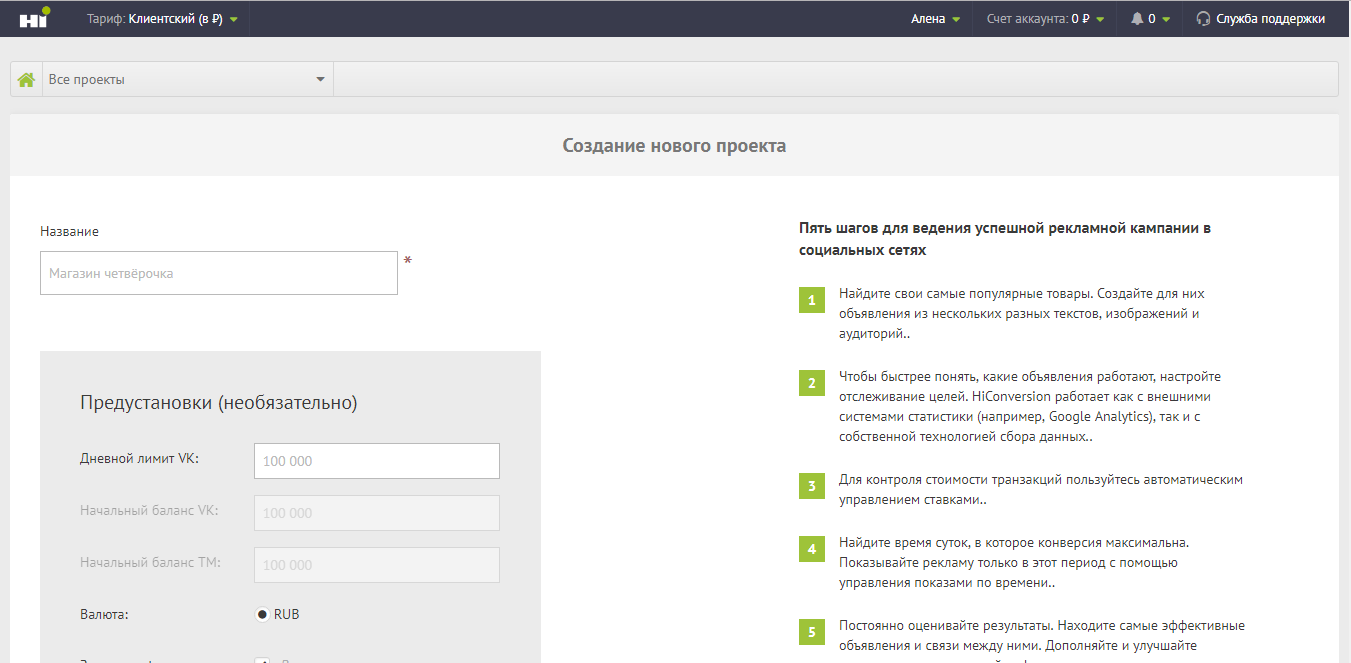Click the green step 3 number badge
The width and height of the screenshot is (1351, 663).
pyautogui.click(x=812, y=487)
